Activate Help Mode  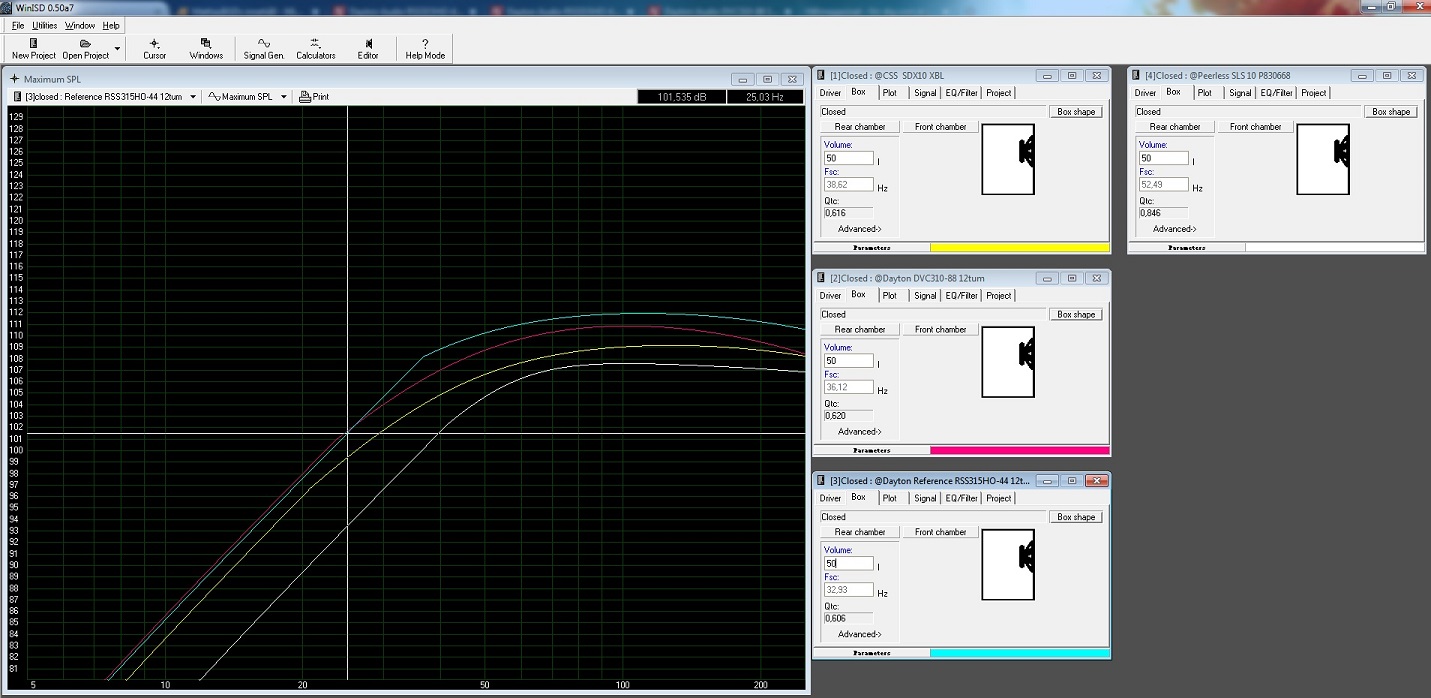425,48
